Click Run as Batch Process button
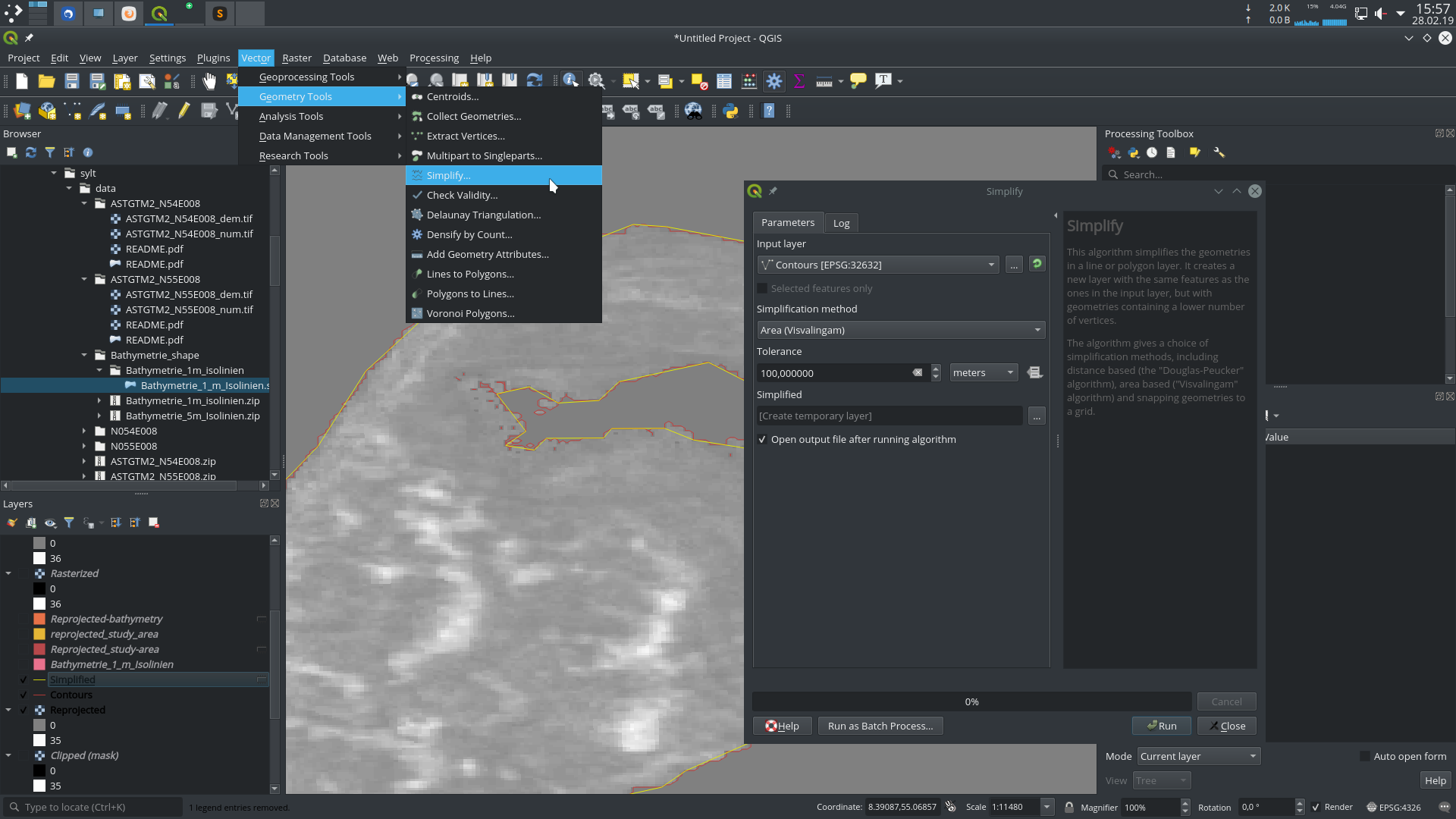This screenshot has width=1456, height=819. click(x=880, y=726)
